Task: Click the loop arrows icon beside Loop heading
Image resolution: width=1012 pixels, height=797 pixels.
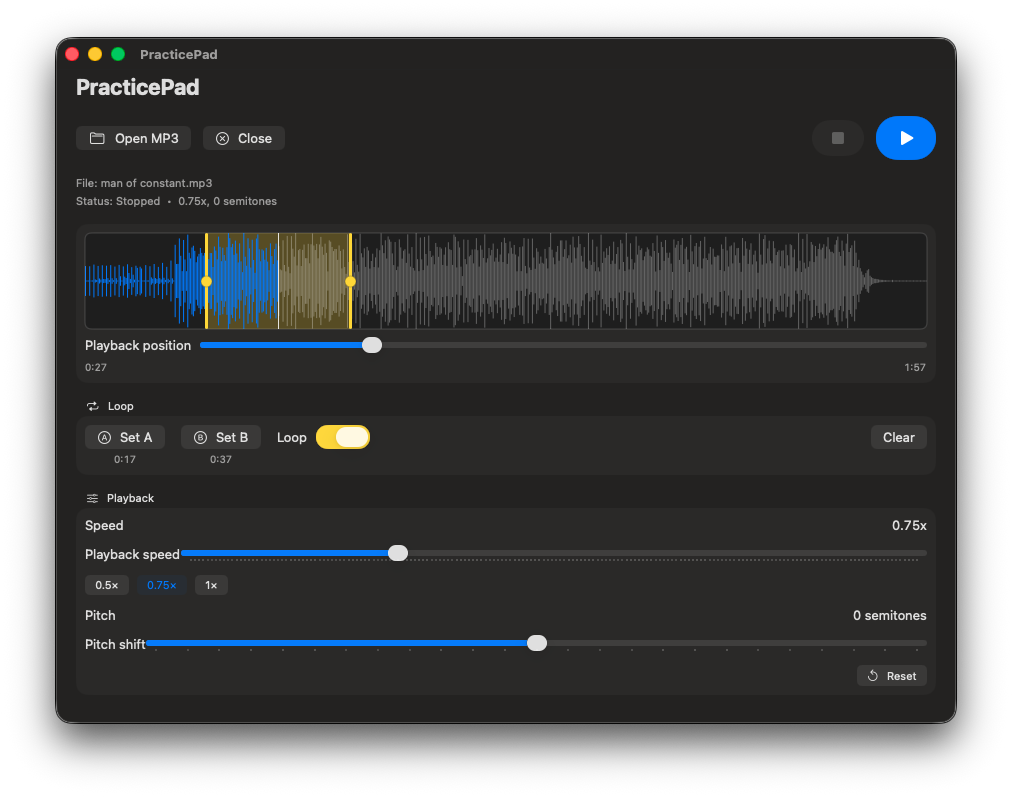Action: pos(93,406)
